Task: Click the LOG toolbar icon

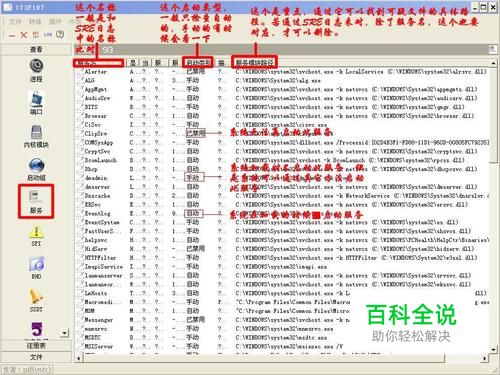Action: (48, 34)
